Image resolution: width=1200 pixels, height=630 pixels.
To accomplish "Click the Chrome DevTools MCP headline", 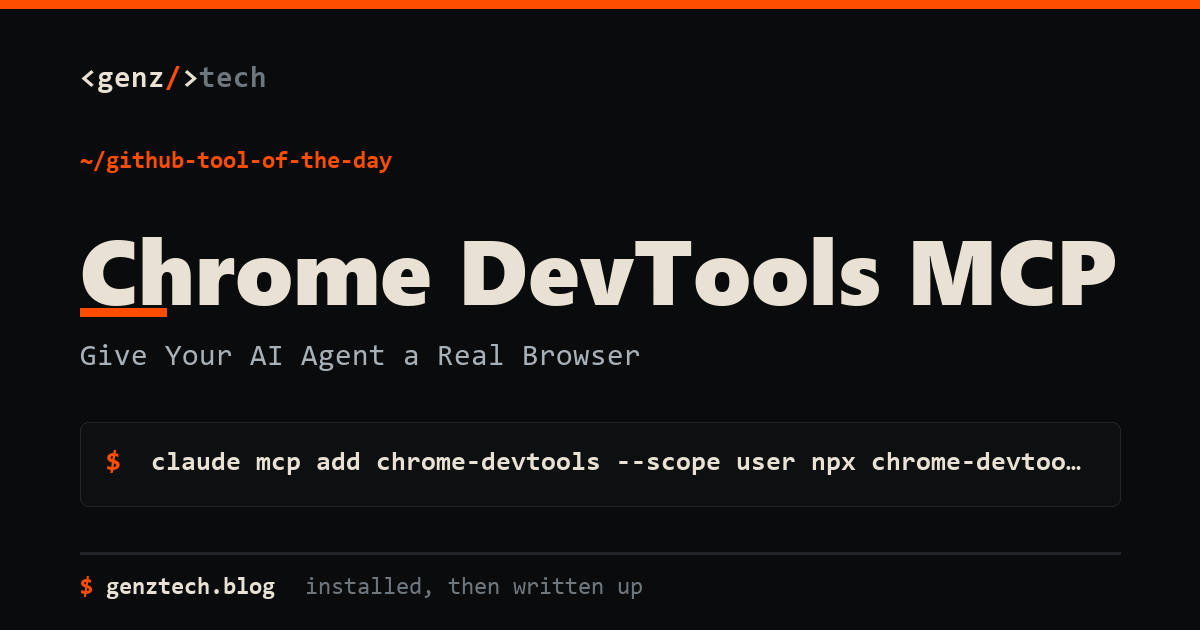I will coord(597,272).
